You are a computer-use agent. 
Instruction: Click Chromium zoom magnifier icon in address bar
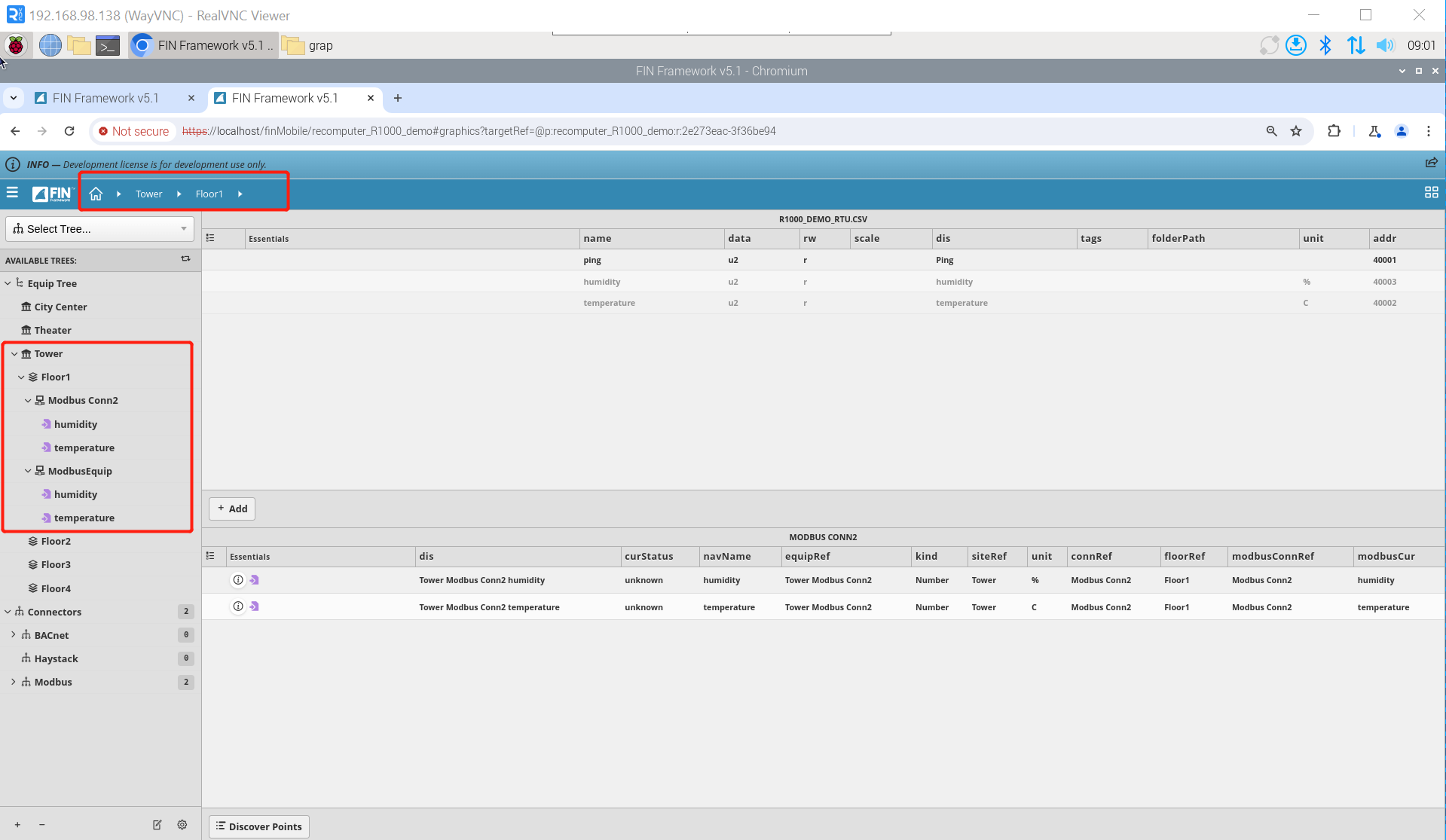click(x=1271, y=131)
